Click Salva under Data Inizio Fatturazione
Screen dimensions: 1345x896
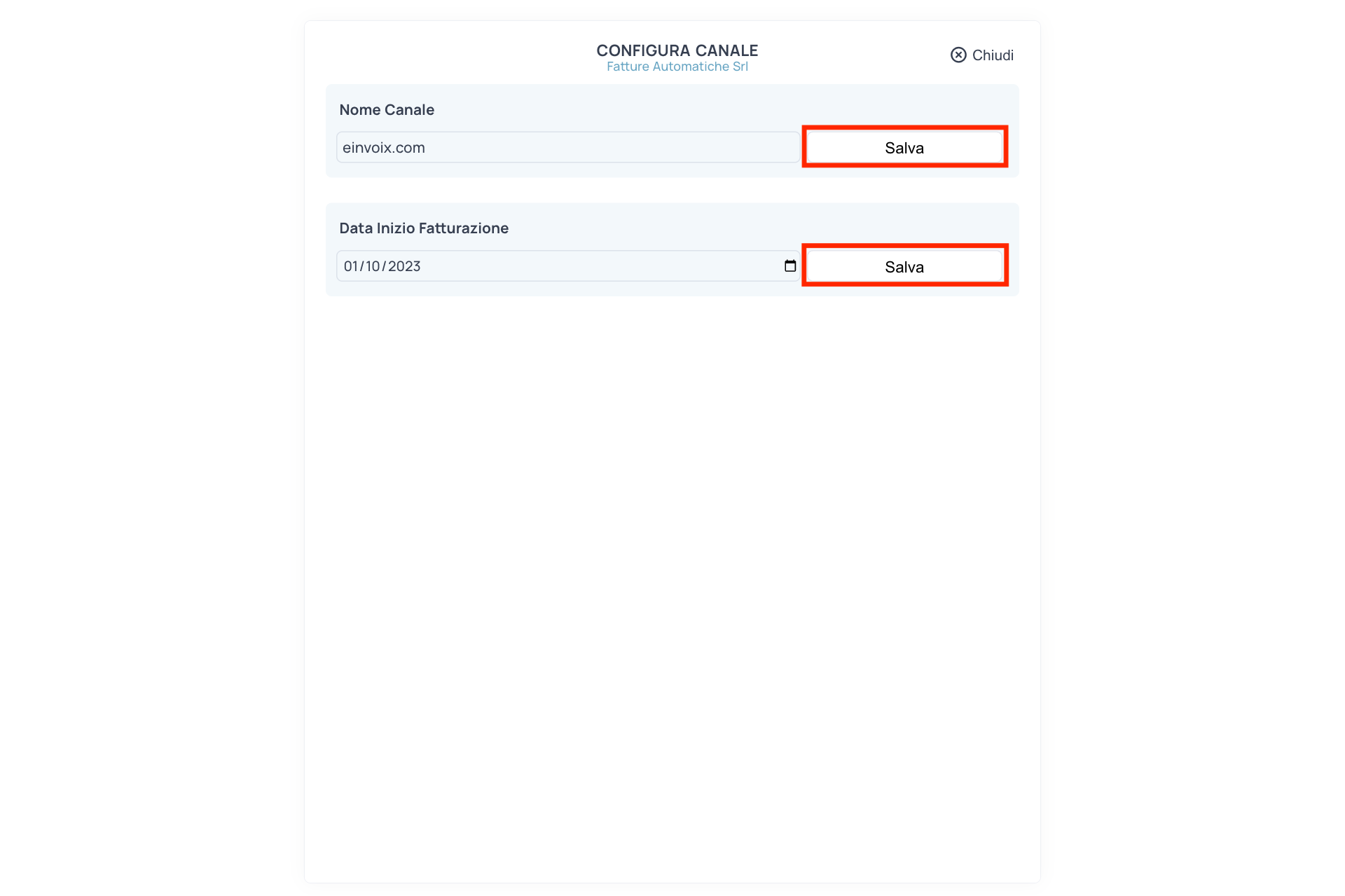[904, 266]
